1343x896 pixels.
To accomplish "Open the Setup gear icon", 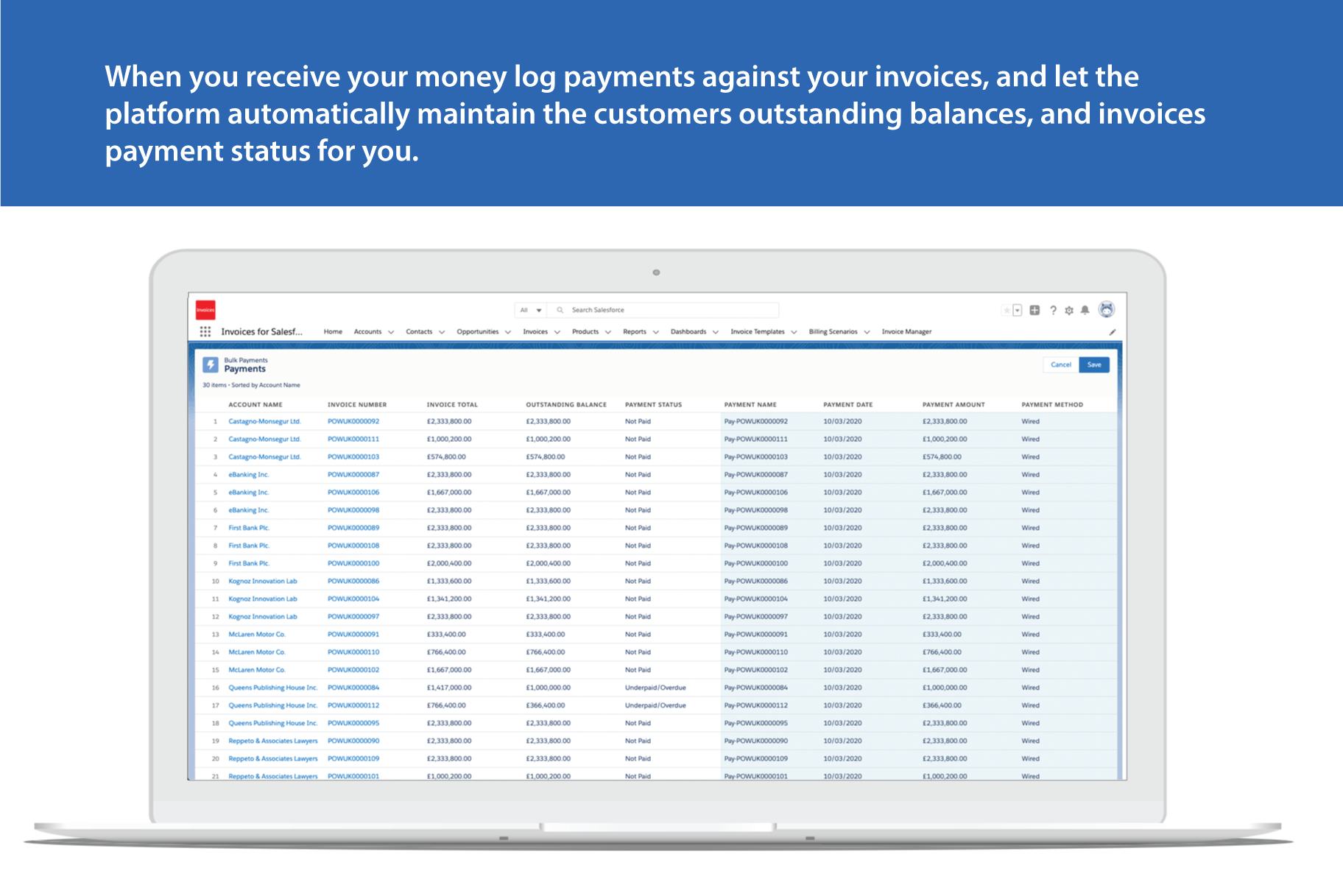I will point(1069,310).
